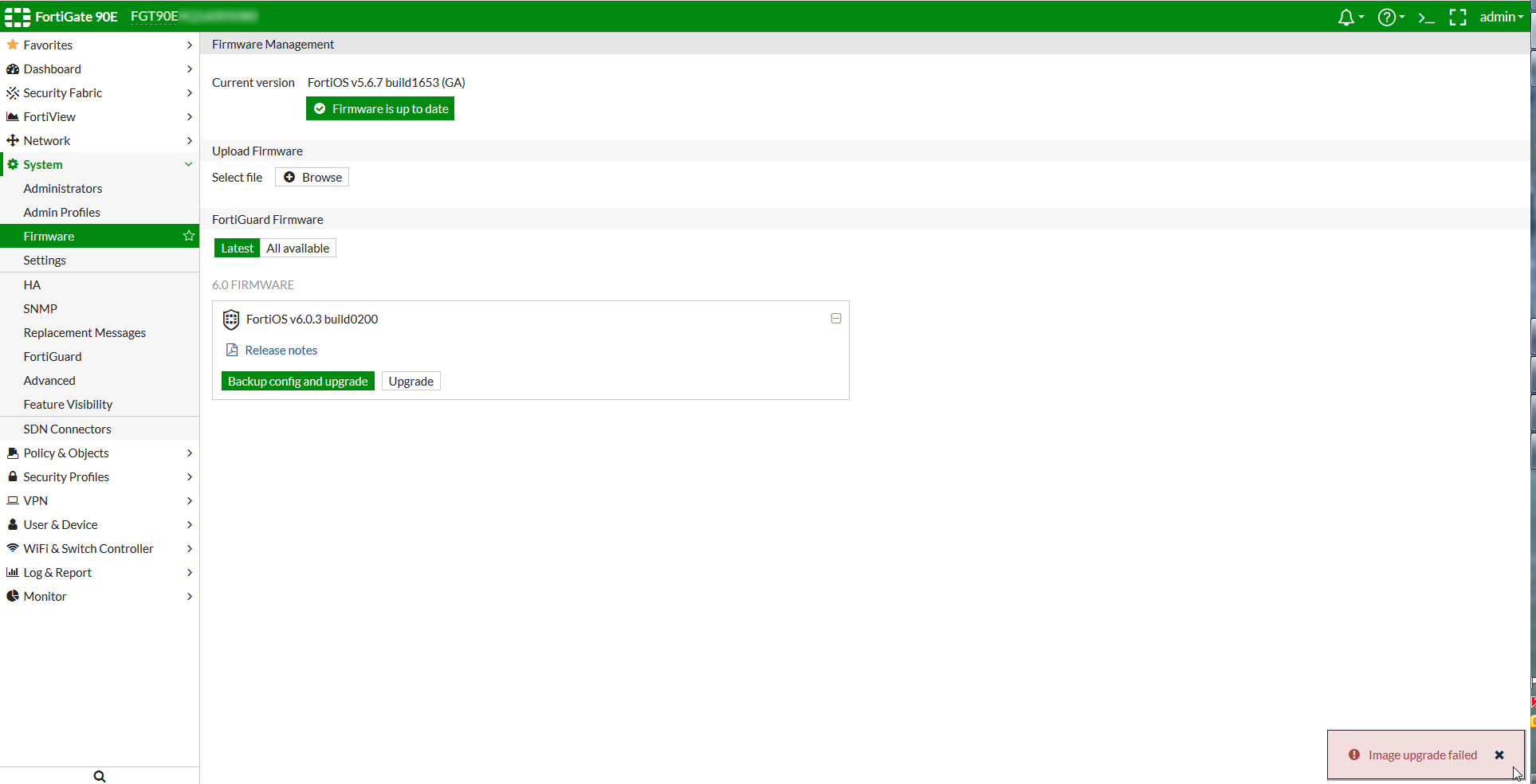Expand the Policy & Objects chevron
This screenshot has width=1536, height=784.
coord(190,453)
